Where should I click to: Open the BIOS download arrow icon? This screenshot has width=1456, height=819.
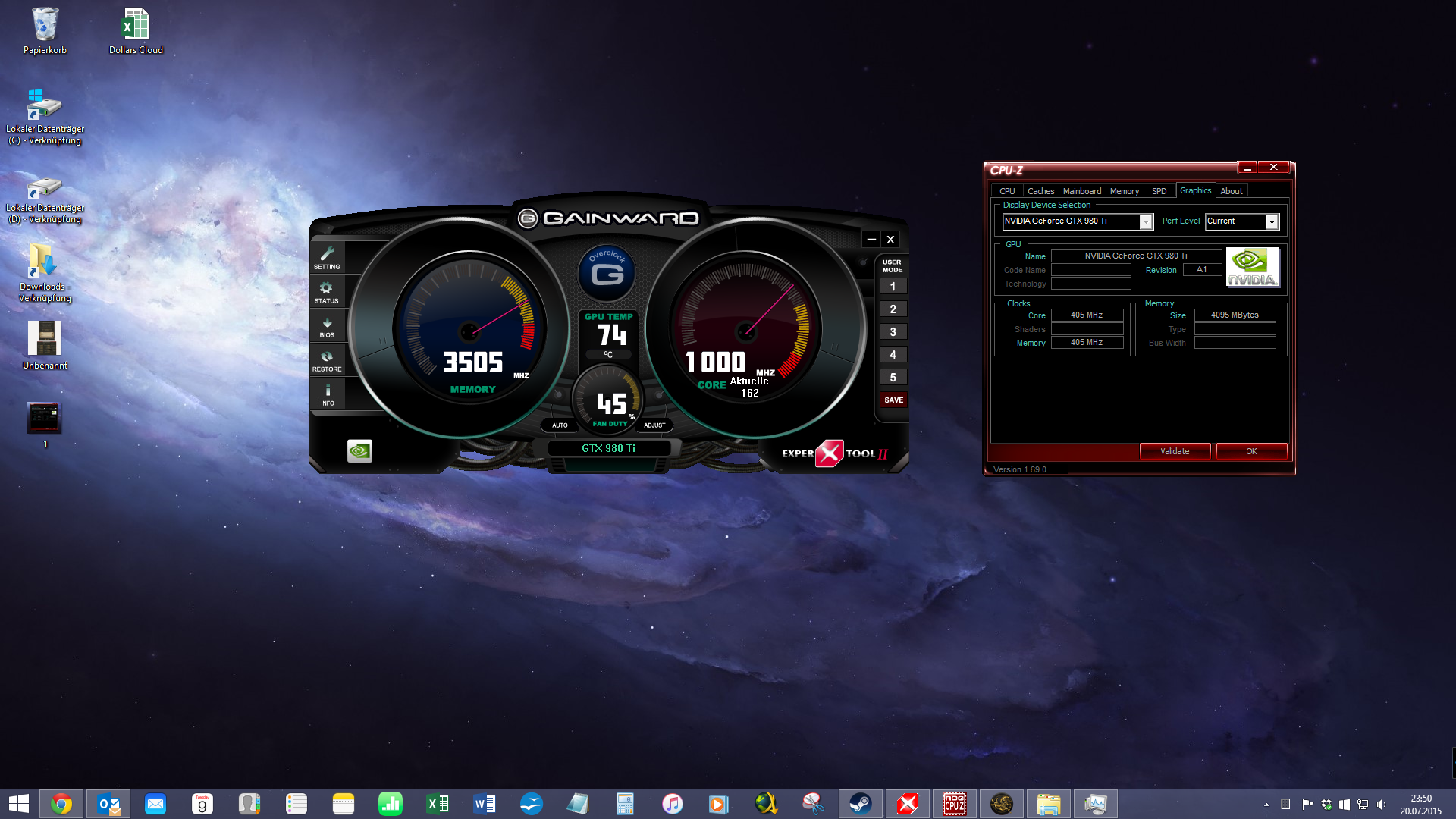tap(327, 325)
